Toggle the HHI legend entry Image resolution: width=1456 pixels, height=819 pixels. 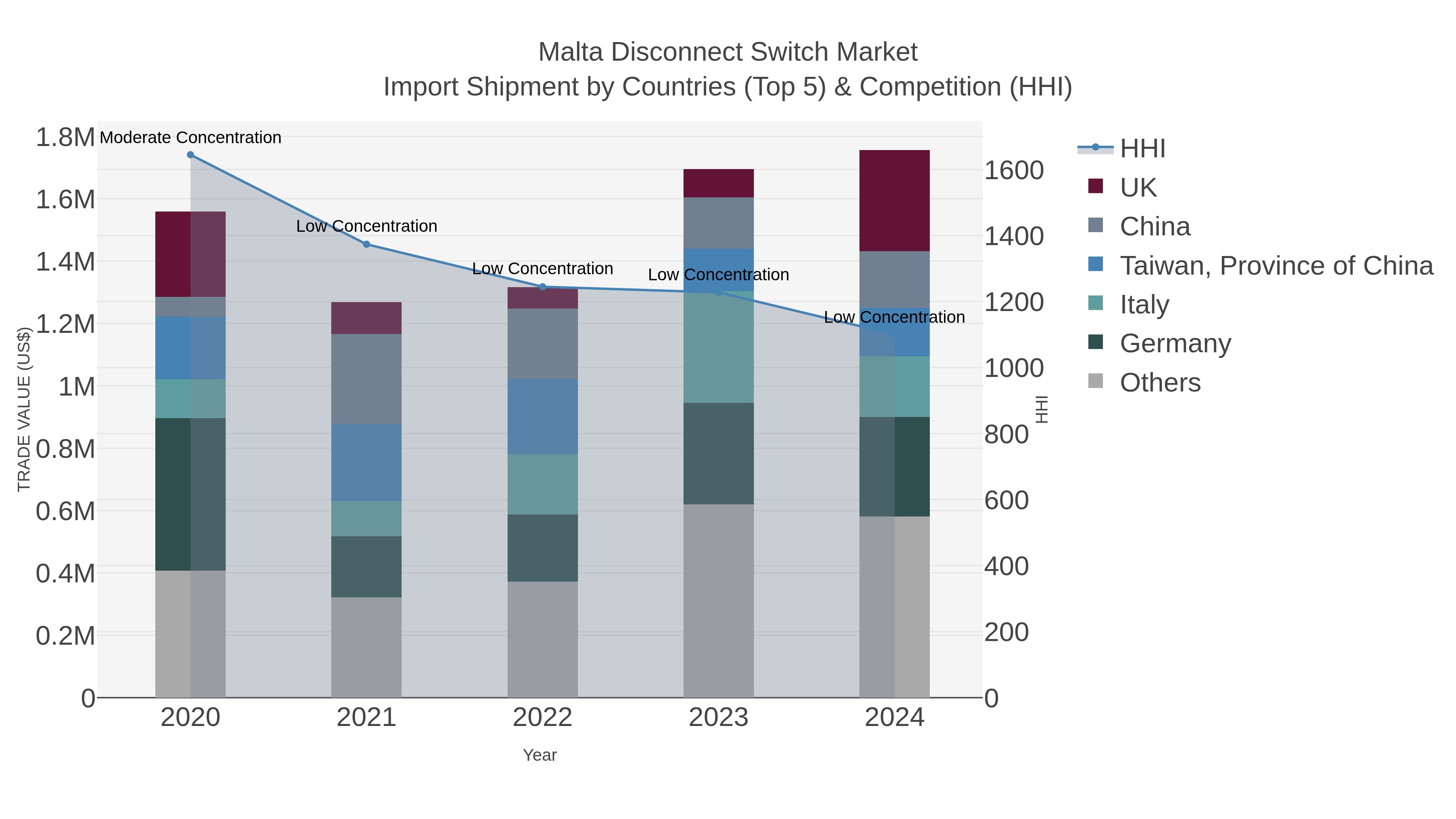pos(1122,149)
